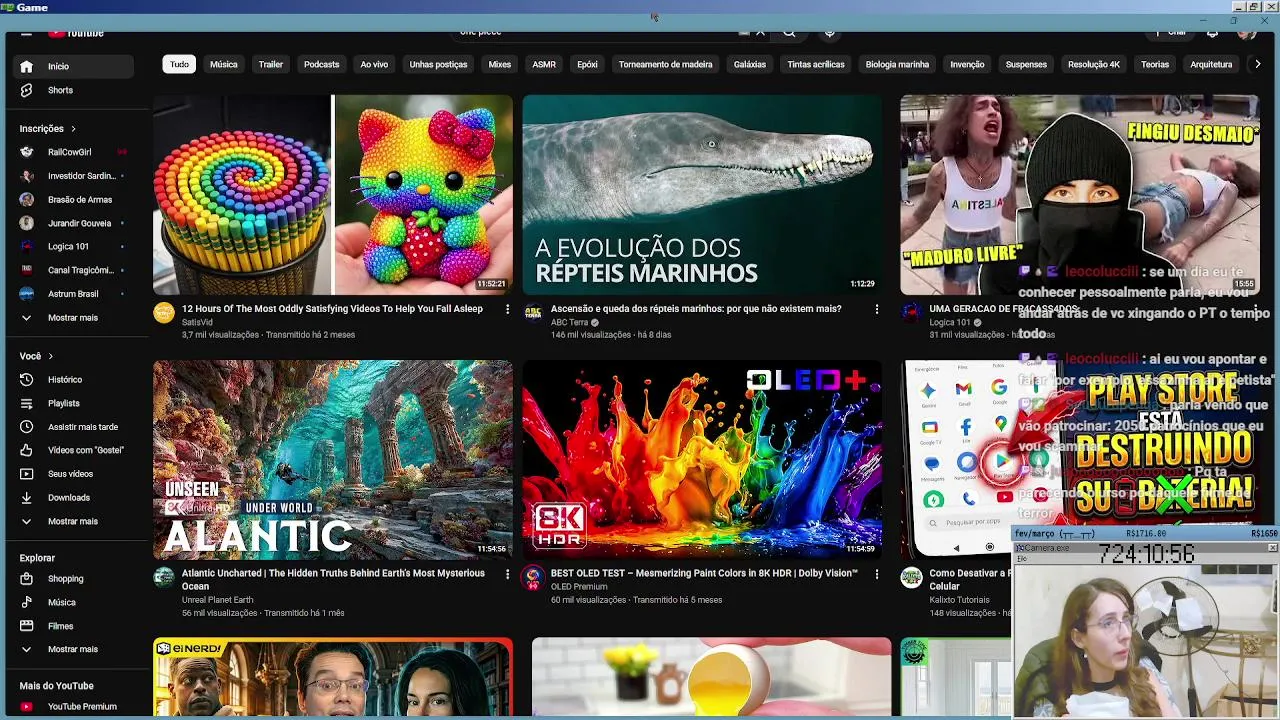Image resolution: width=1280 pixels, height=720 pixels.
Task: Open Logica 101 in sidebar subscriptions
Action: (x=72, y=246)
